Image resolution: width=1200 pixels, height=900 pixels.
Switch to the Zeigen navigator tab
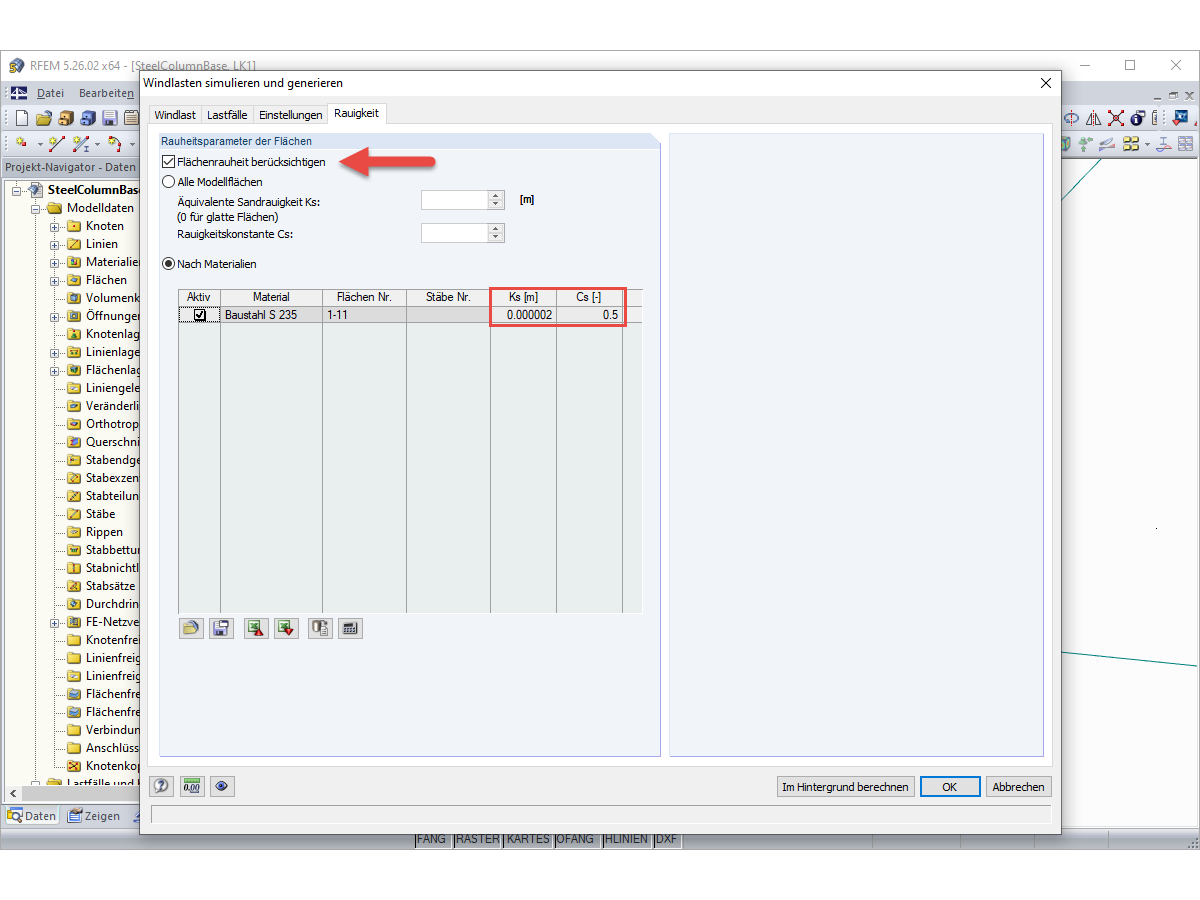point(94,816)
